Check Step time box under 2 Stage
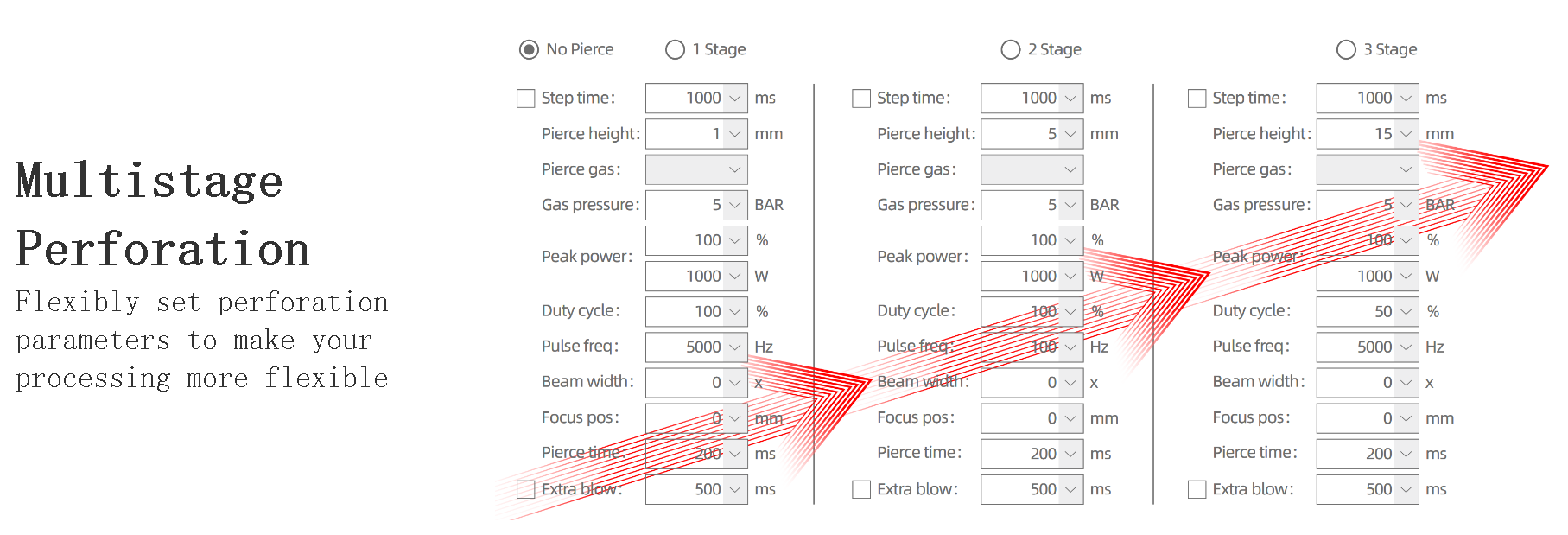1568x535 pixels. point(861,99)
